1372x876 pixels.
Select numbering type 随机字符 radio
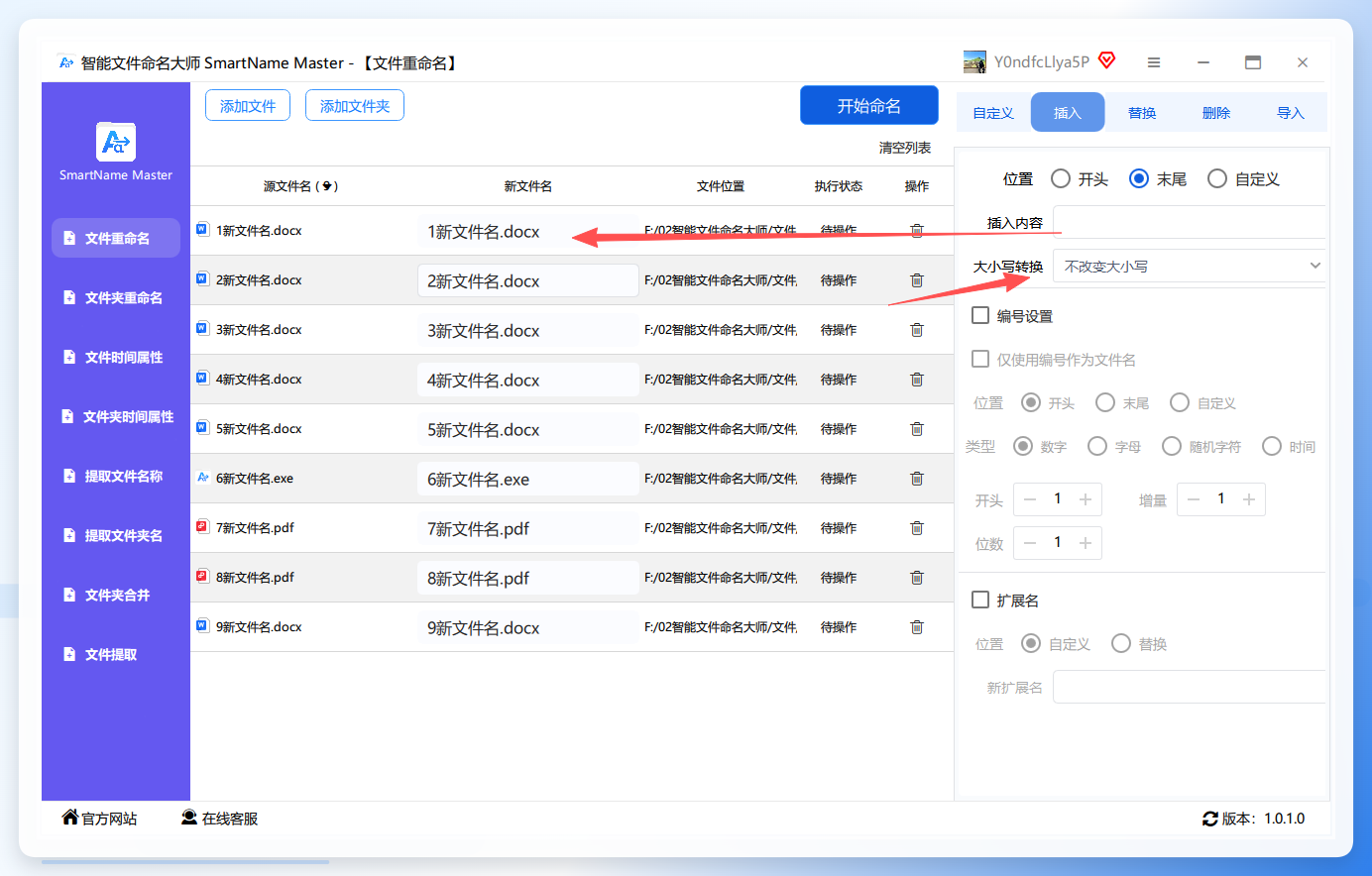tap(1172, 446)
